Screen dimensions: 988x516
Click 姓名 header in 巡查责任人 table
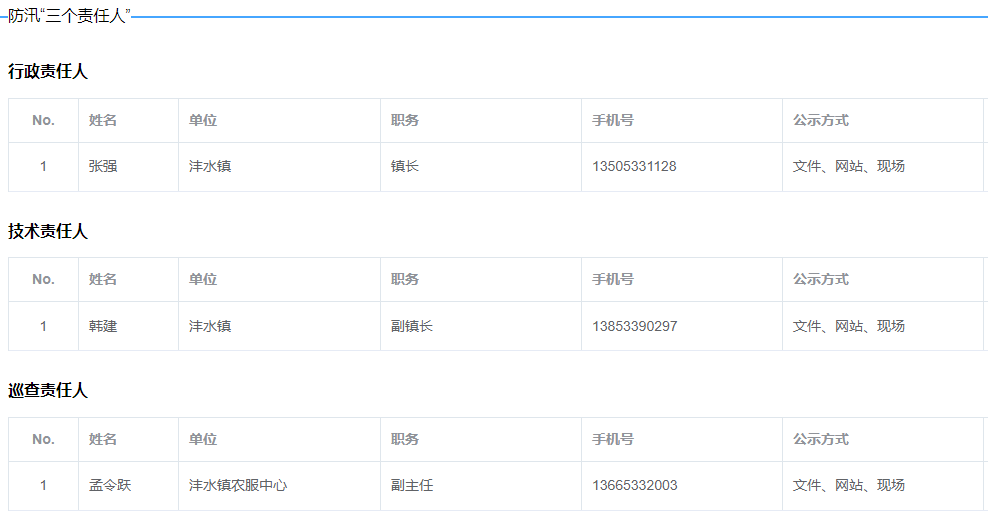103,439
